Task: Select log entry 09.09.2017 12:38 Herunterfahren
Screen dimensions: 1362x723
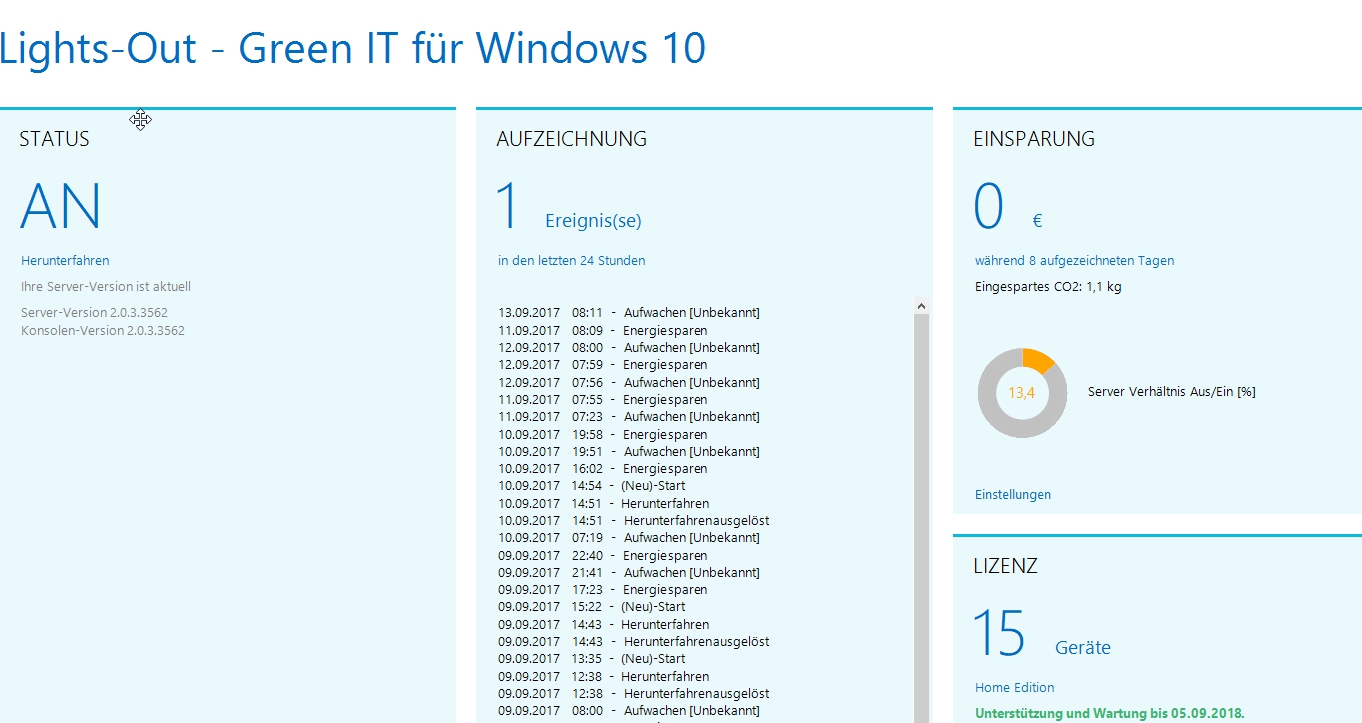Action: pos(604,677)
